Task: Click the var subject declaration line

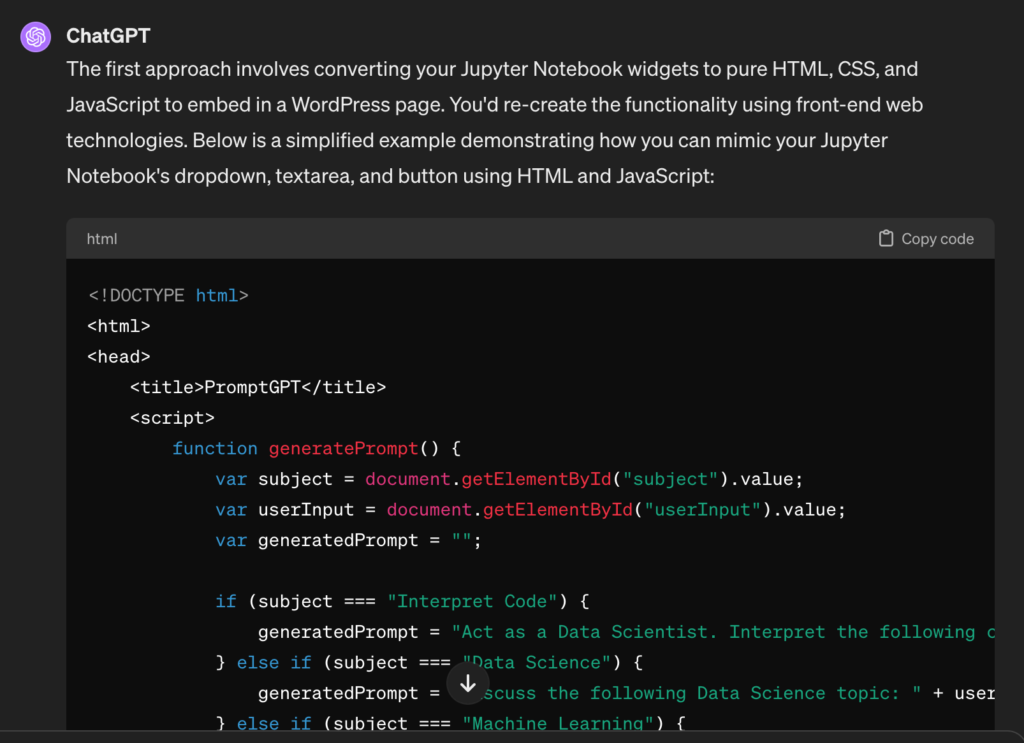Action: [x=508, y=479]
